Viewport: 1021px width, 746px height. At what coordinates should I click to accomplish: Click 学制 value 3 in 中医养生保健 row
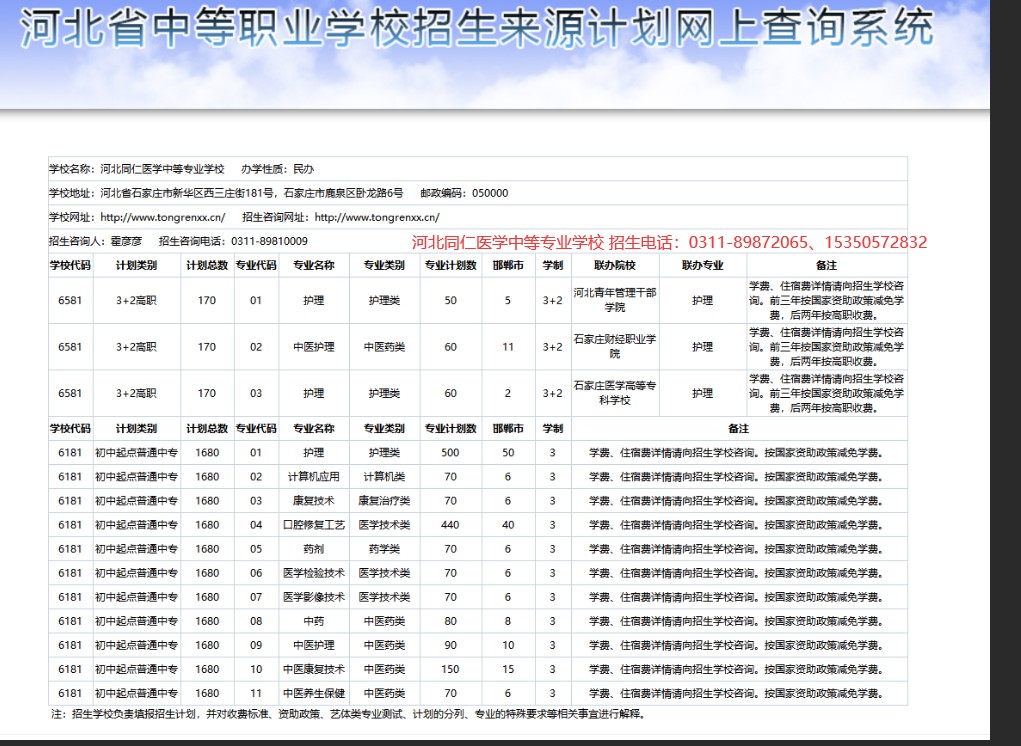[x=552, y=693]
